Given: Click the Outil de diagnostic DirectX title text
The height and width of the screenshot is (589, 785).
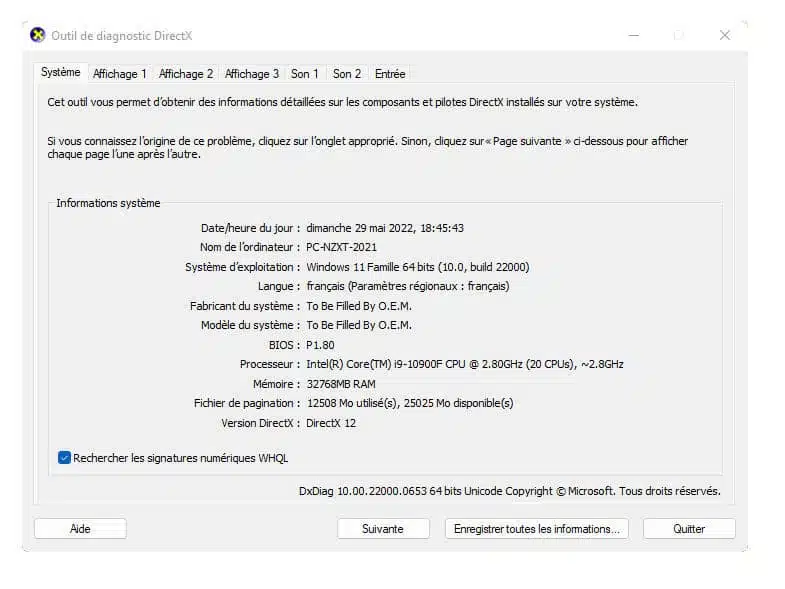Looking at the screenshot, I should click(122, 36).
